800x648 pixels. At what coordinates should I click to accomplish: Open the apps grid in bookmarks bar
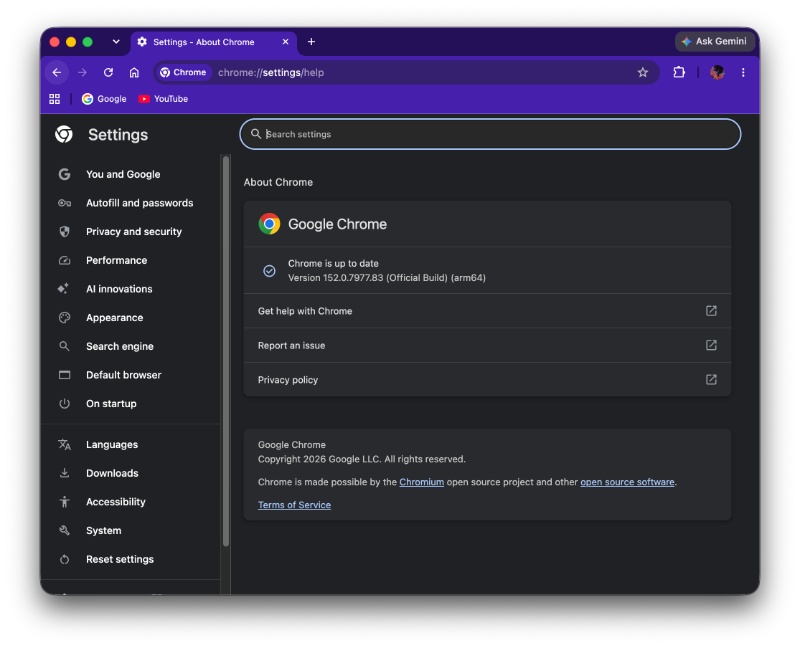pos(55,99)
